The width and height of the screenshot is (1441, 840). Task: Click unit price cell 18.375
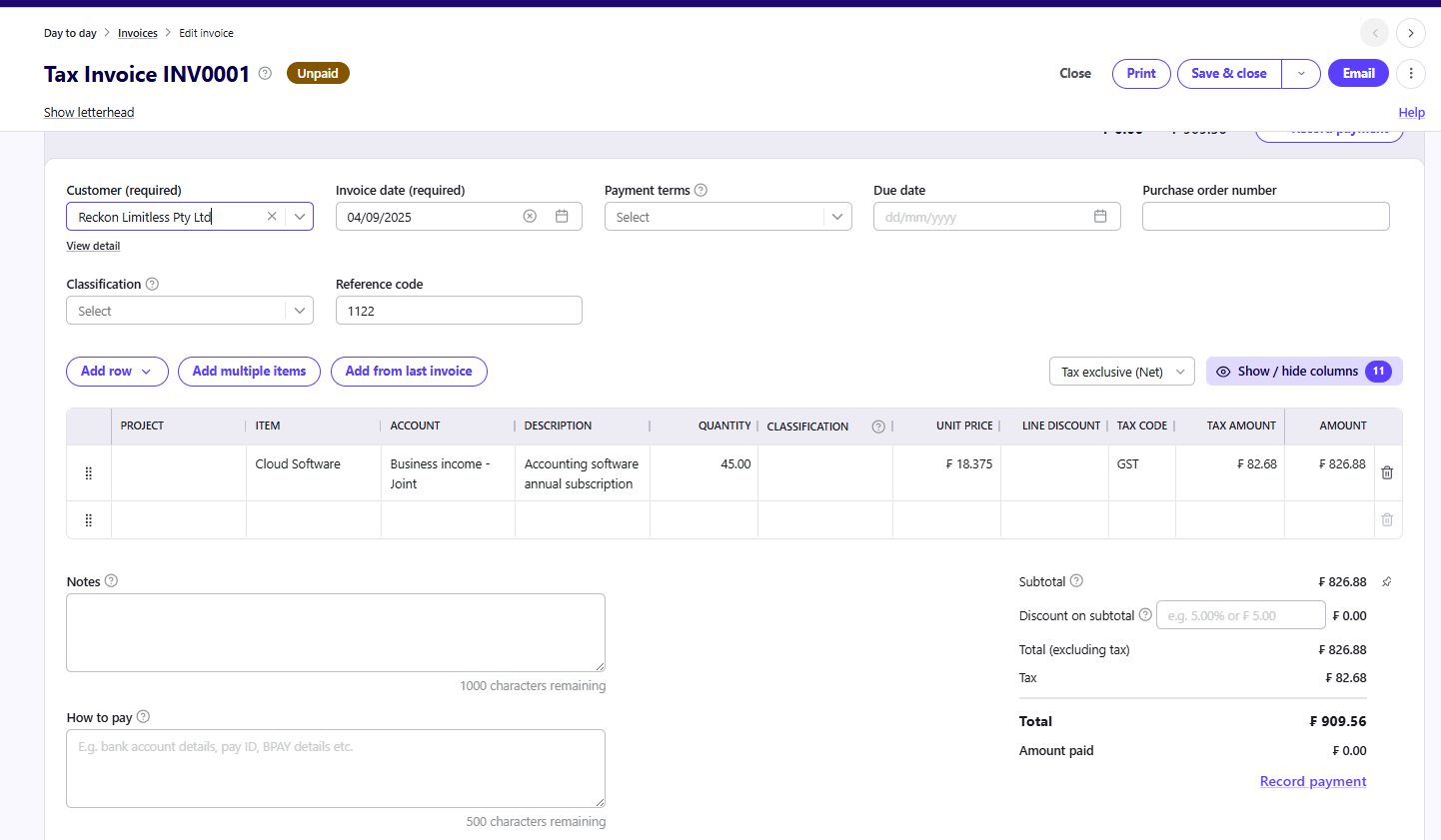click(x=947, y=473)
